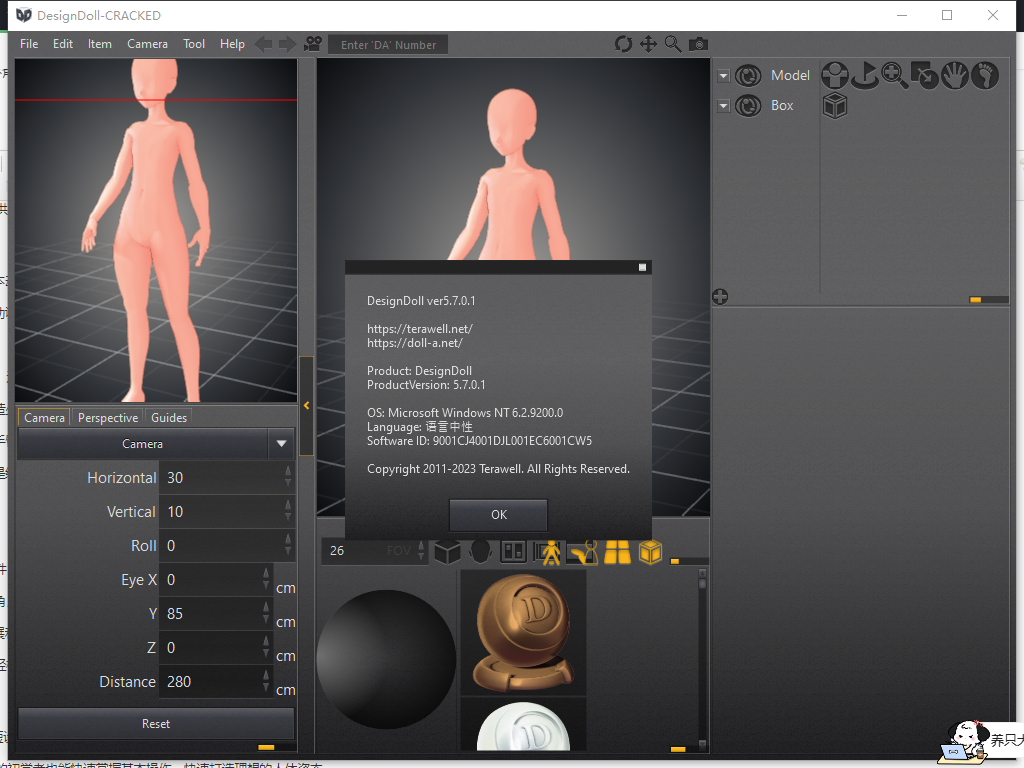Screen dimensions: 1024x768
Task: Click the head silhouette icon
Action: pos(481,552)
